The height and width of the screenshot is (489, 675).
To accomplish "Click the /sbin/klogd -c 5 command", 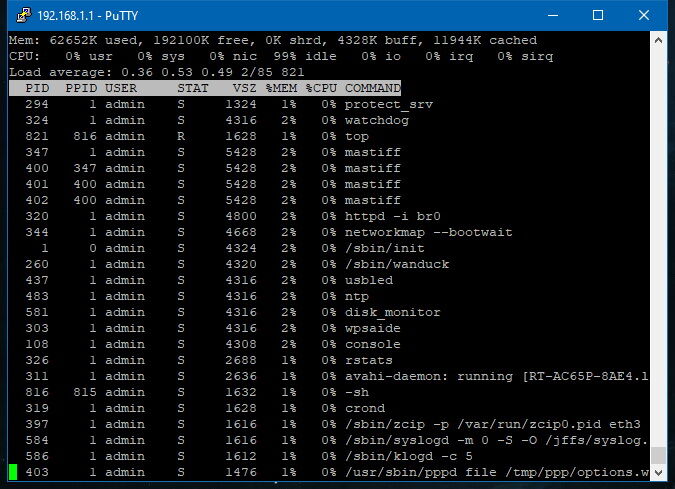I will tap(409, 456).
